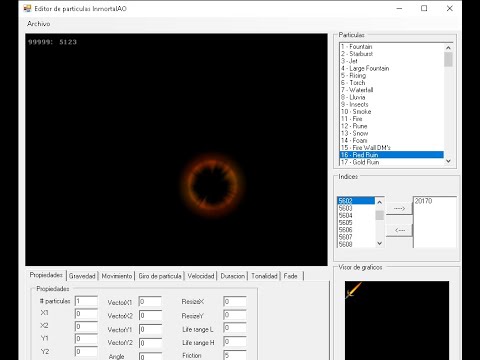Click the Friction input field
The height and width of the screenshot is (360, 480).
(x=235, y=355)
